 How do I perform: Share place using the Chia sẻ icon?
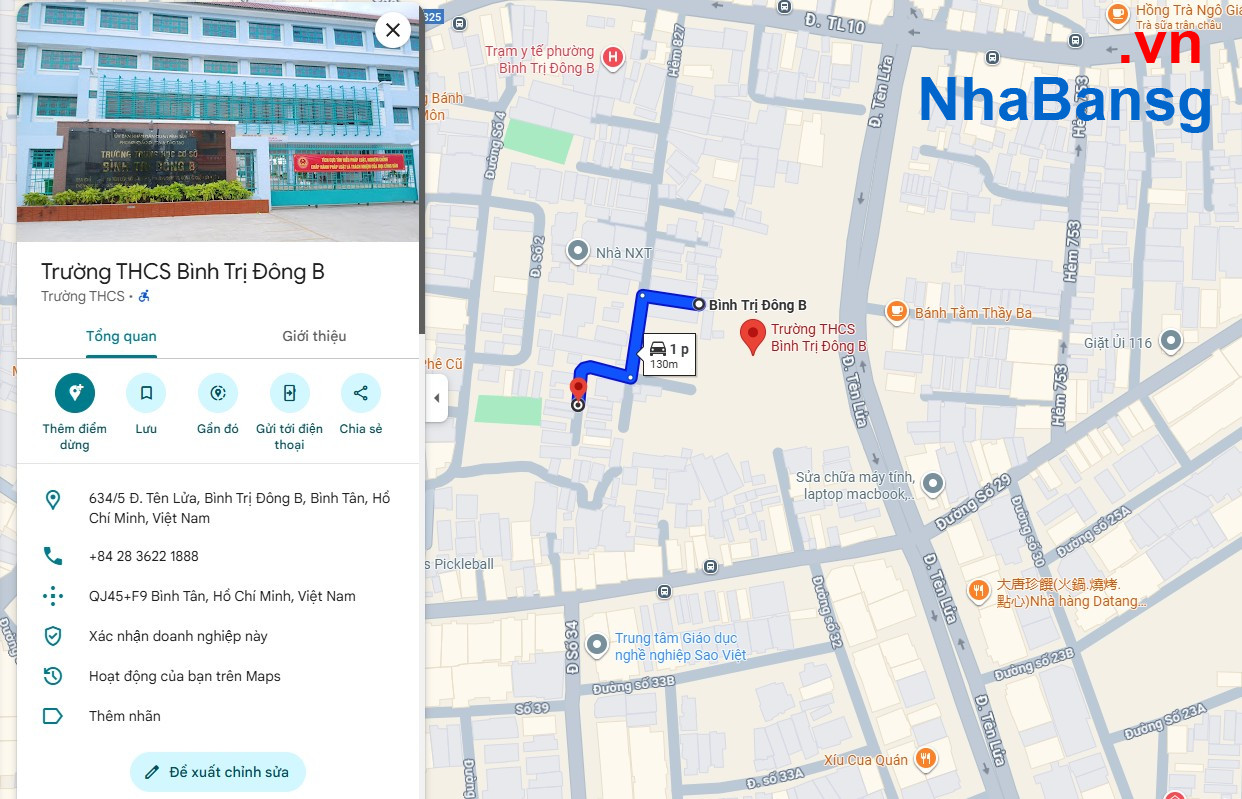361,393
